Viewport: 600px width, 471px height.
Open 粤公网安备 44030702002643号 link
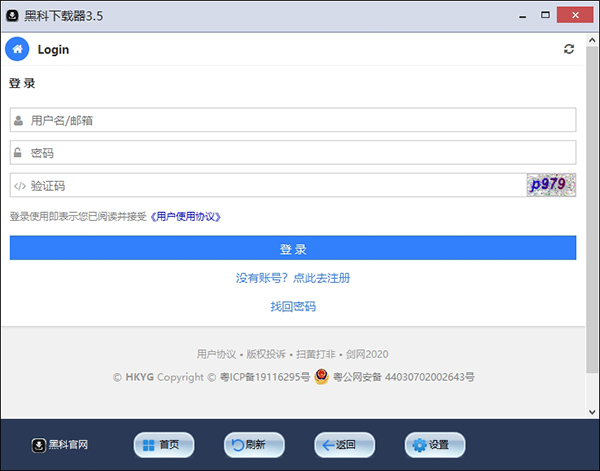click(x=404, y=377)
